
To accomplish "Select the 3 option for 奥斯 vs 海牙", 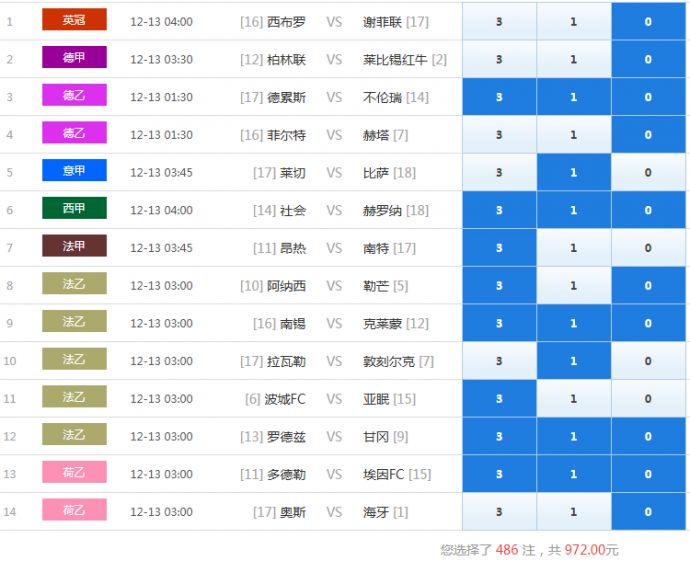I will [499, 512].
